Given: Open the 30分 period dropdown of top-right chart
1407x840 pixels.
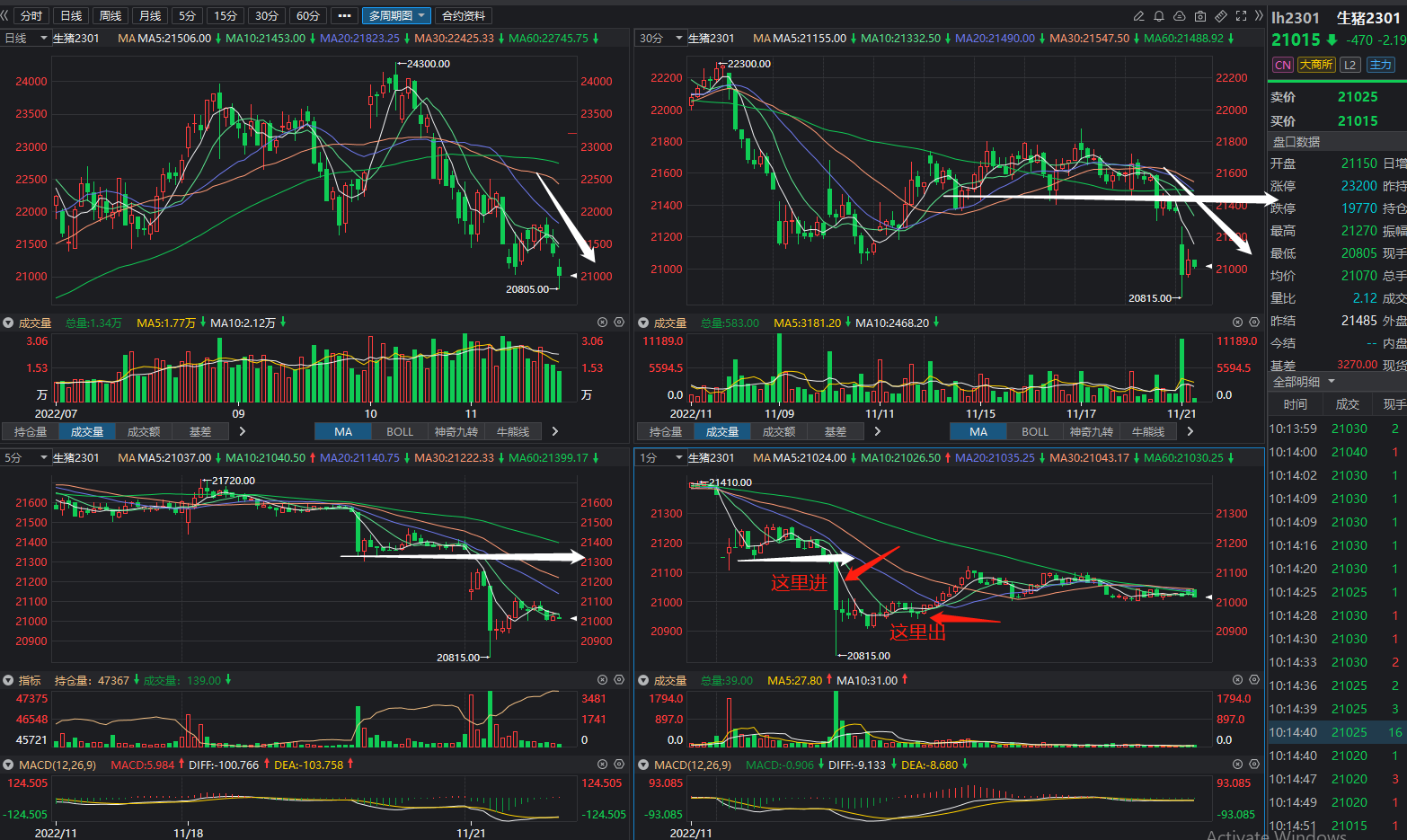Looking at the screenshot, I should click(660, 39).
